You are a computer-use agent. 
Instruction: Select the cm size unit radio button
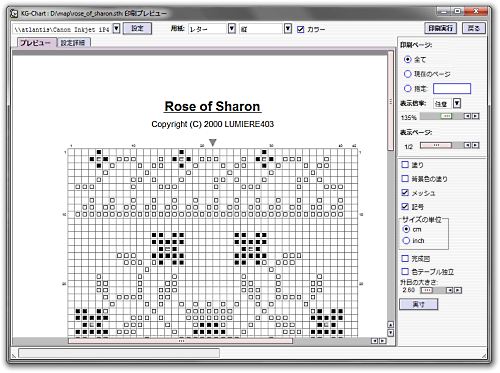point(406,229)
